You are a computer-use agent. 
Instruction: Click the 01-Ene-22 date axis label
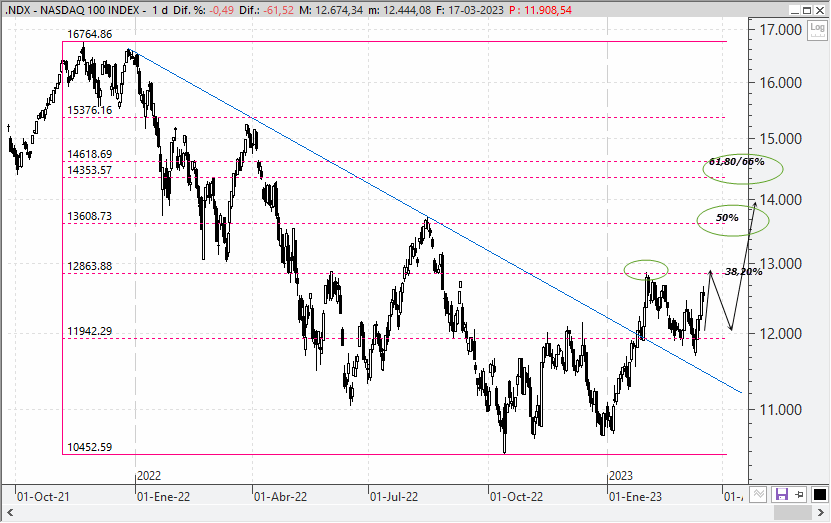pos(163,497)
